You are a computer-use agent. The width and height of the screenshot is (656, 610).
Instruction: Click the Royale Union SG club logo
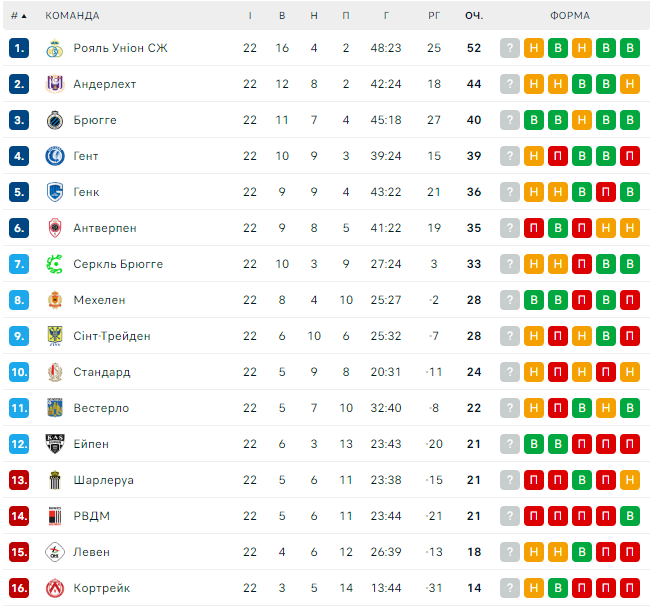point(55,48)
